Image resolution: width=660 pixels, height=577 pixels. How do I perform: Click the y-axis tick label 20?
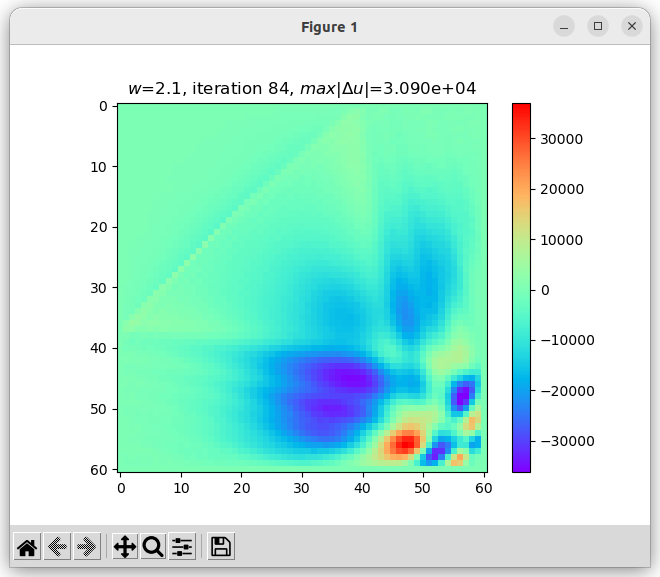point(98,228)
